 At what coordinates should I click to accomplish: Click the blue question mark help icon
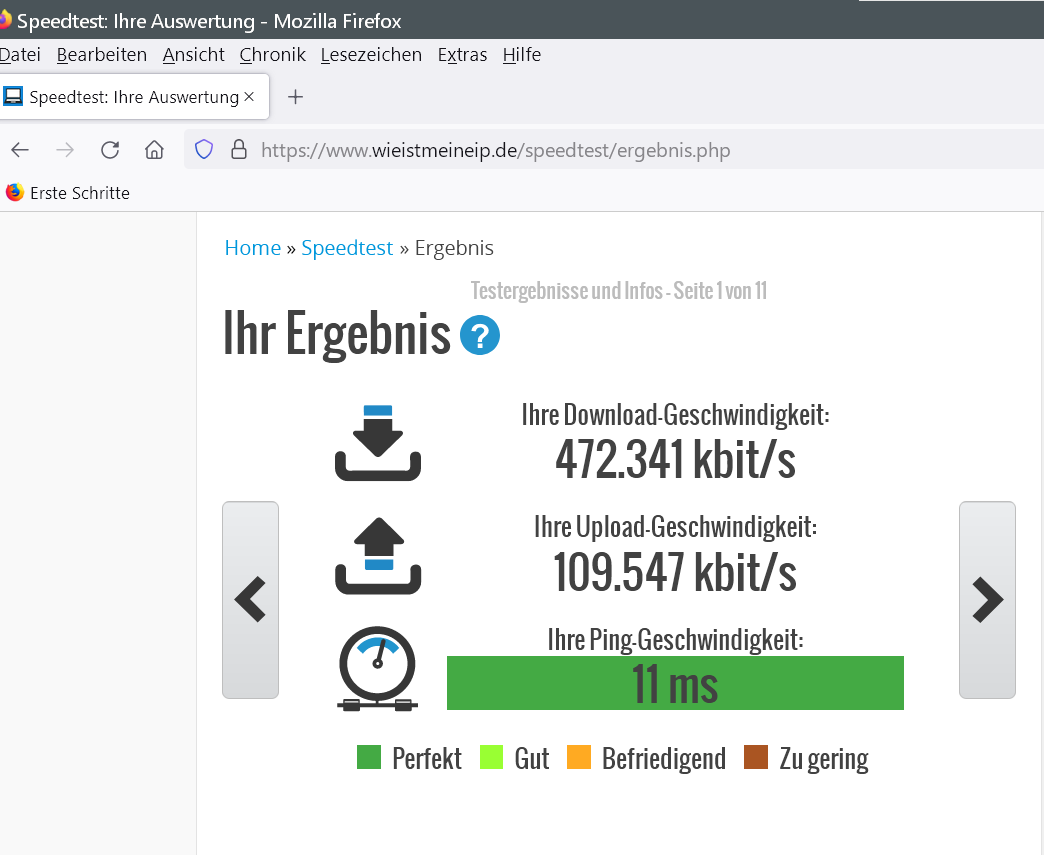click(x=480, y=336)
